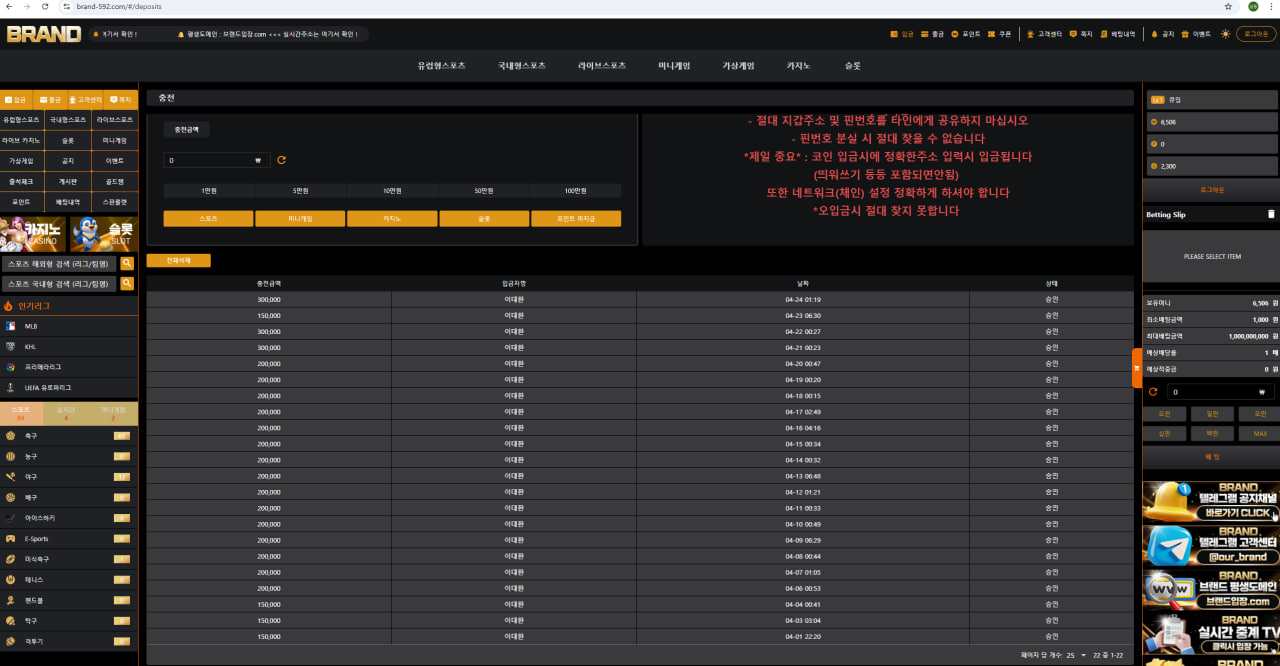This screenshot has height=666, width=1280.
Task: Click the refresh icon beside the deposit amount field
Action: point(281,160)
